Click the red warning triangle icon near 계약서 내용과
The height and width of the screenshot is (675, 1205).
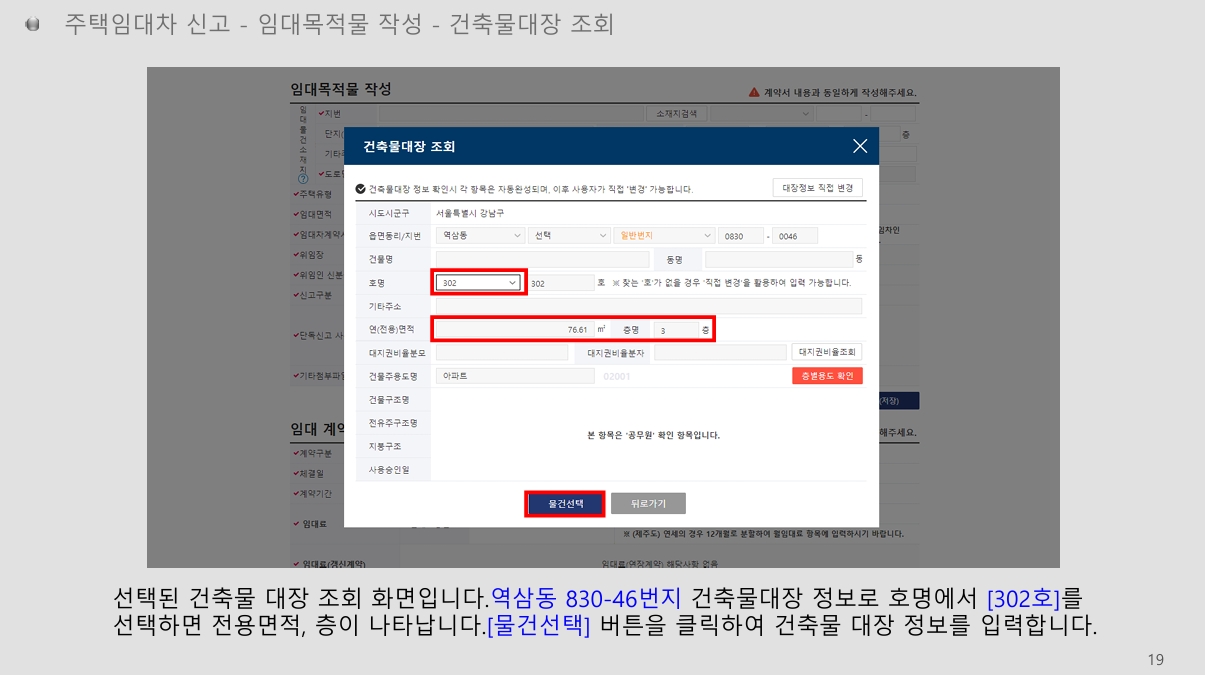754,92
